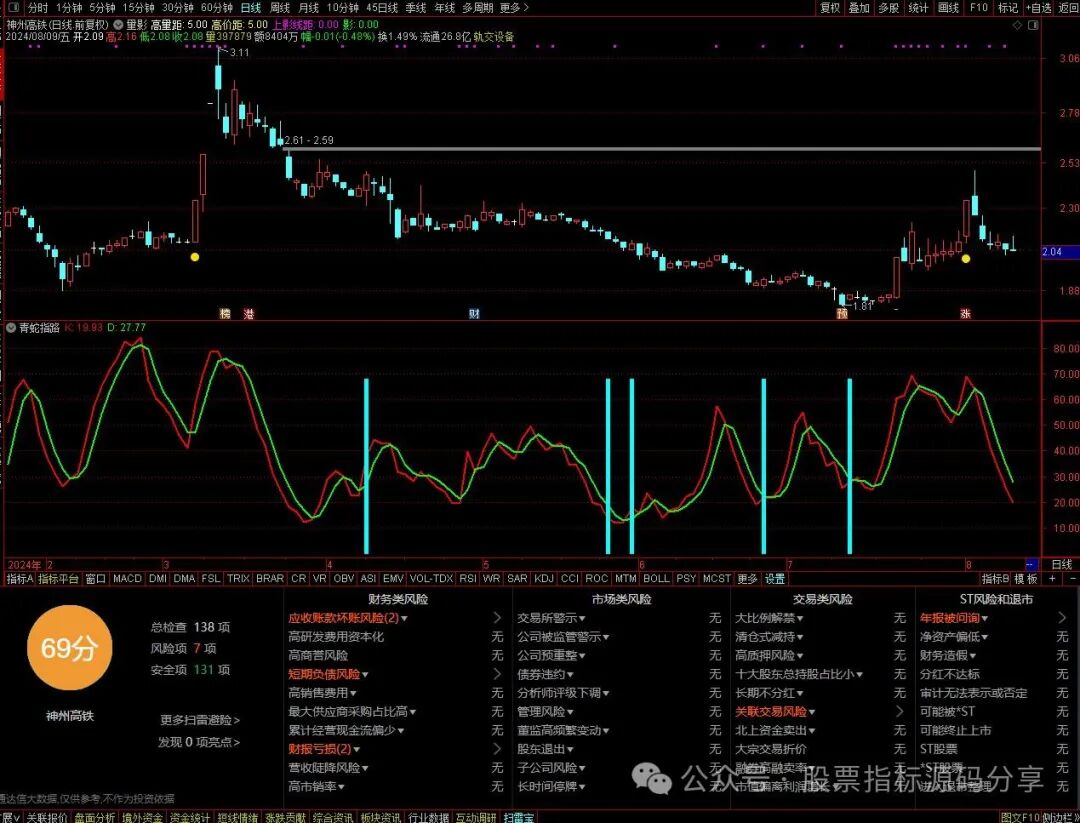Click the 港 marker below the March candles
Viewport: 1080px width, 823px height.
[x=249, y=314]
